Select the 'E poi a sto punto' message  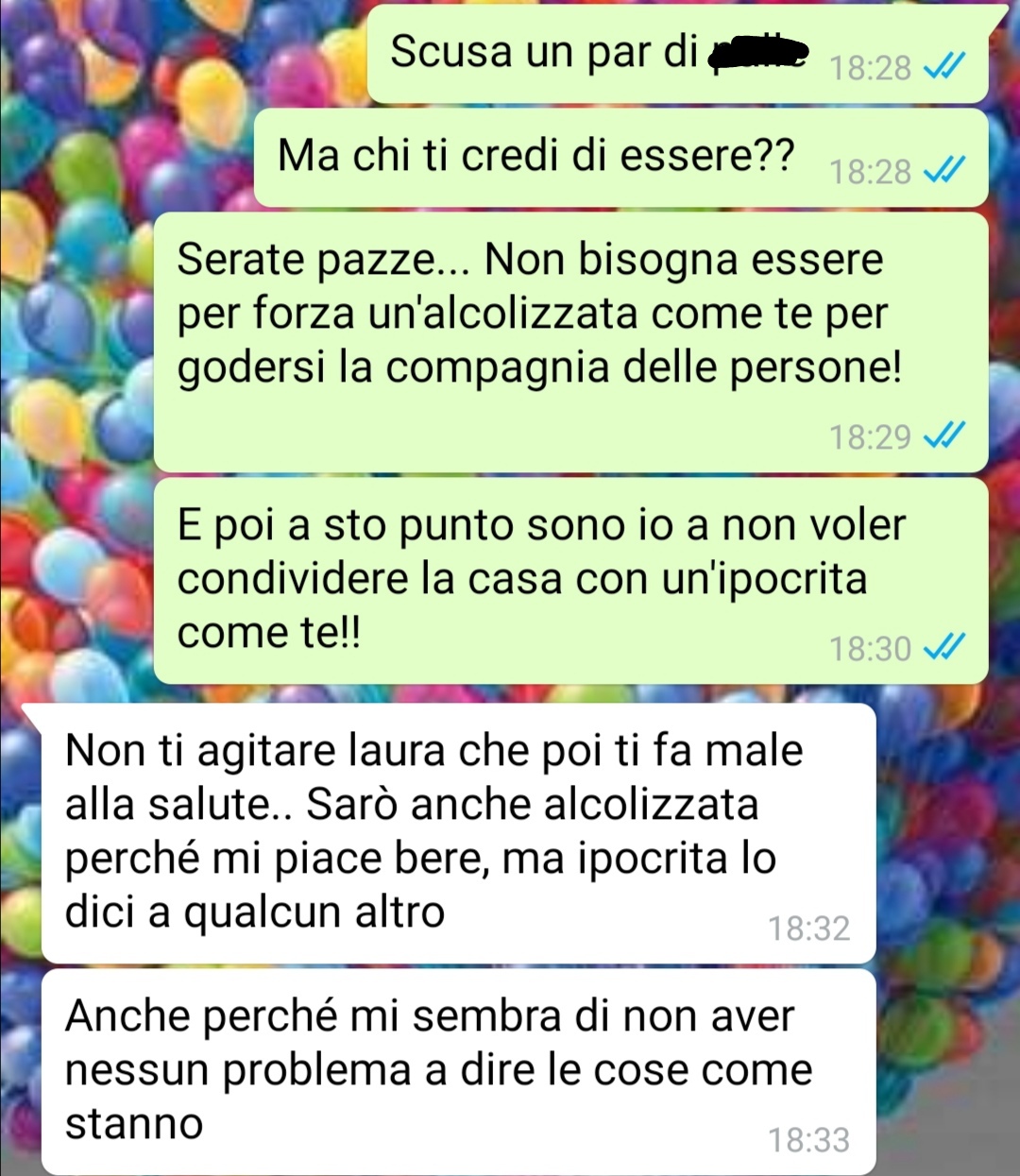[x=570, y=581]
